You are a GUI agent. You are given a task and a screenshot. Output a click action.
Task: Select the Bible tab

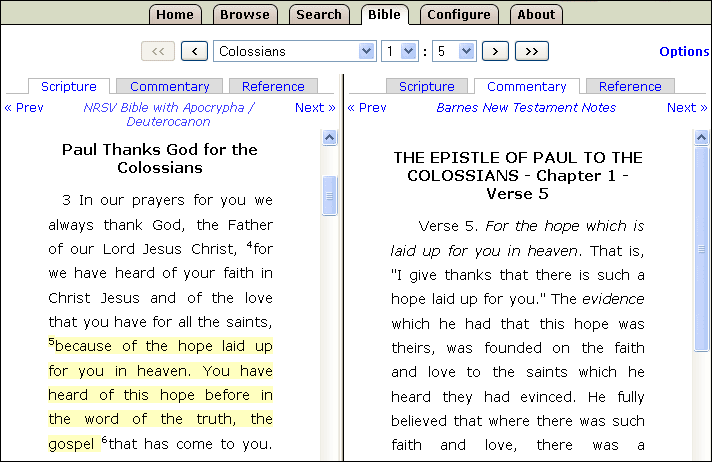click(x=385, y=15)
